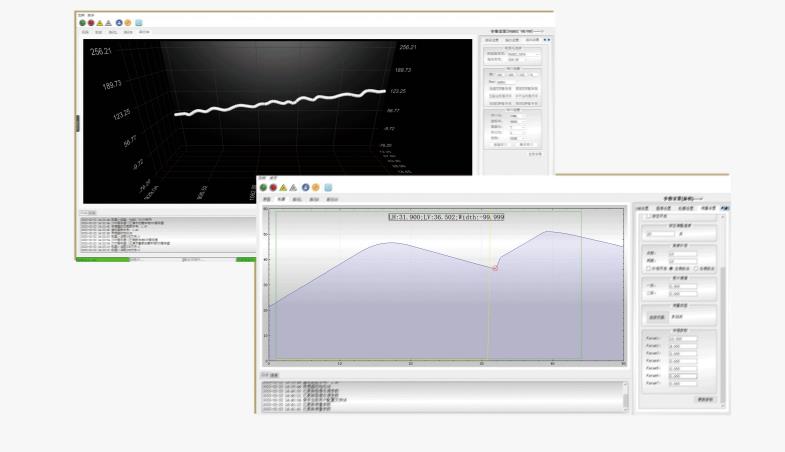Click the blue circle icon in the front window toolbar

tap(305, 187)
